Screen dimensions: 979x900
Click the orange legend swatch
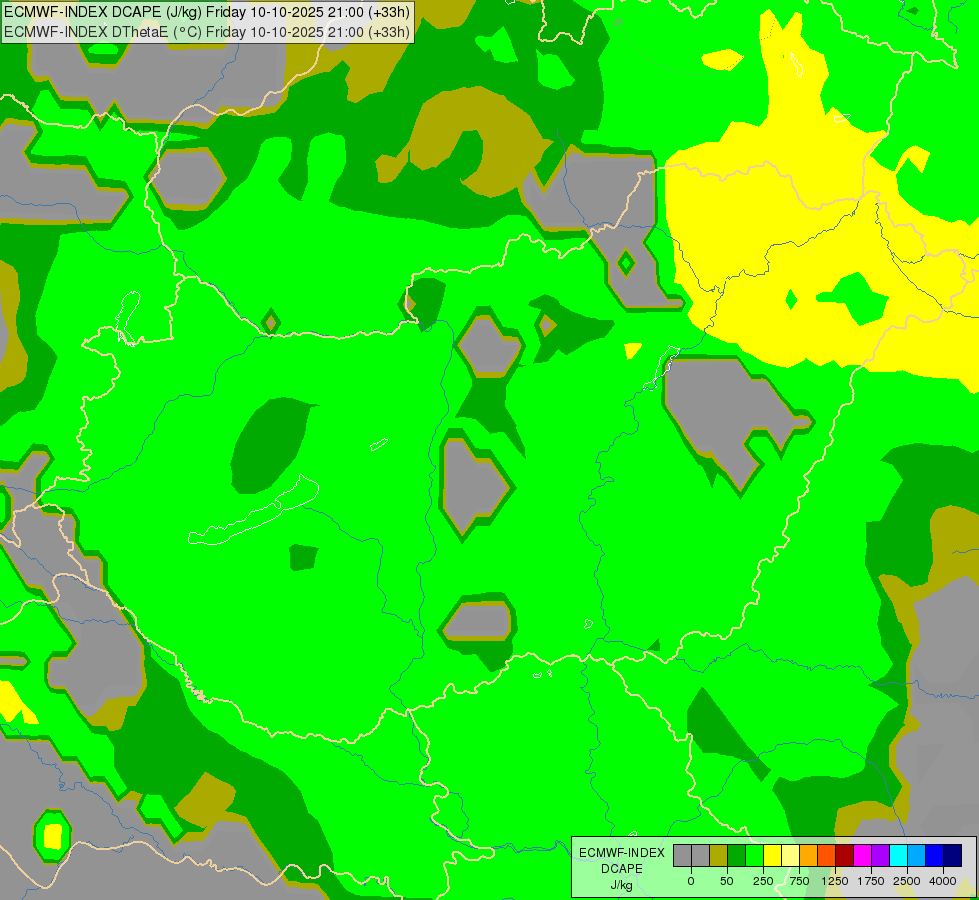[809, 855]
